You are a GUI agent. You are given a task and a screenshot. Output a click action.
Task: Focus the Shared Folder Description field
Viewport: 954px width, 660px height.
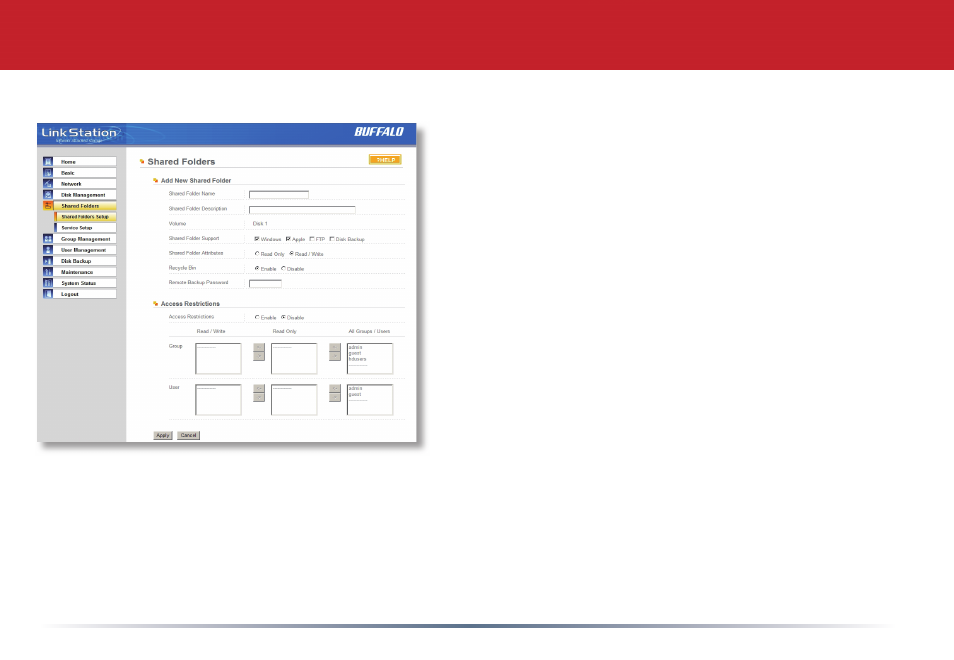tap(302, 210)
